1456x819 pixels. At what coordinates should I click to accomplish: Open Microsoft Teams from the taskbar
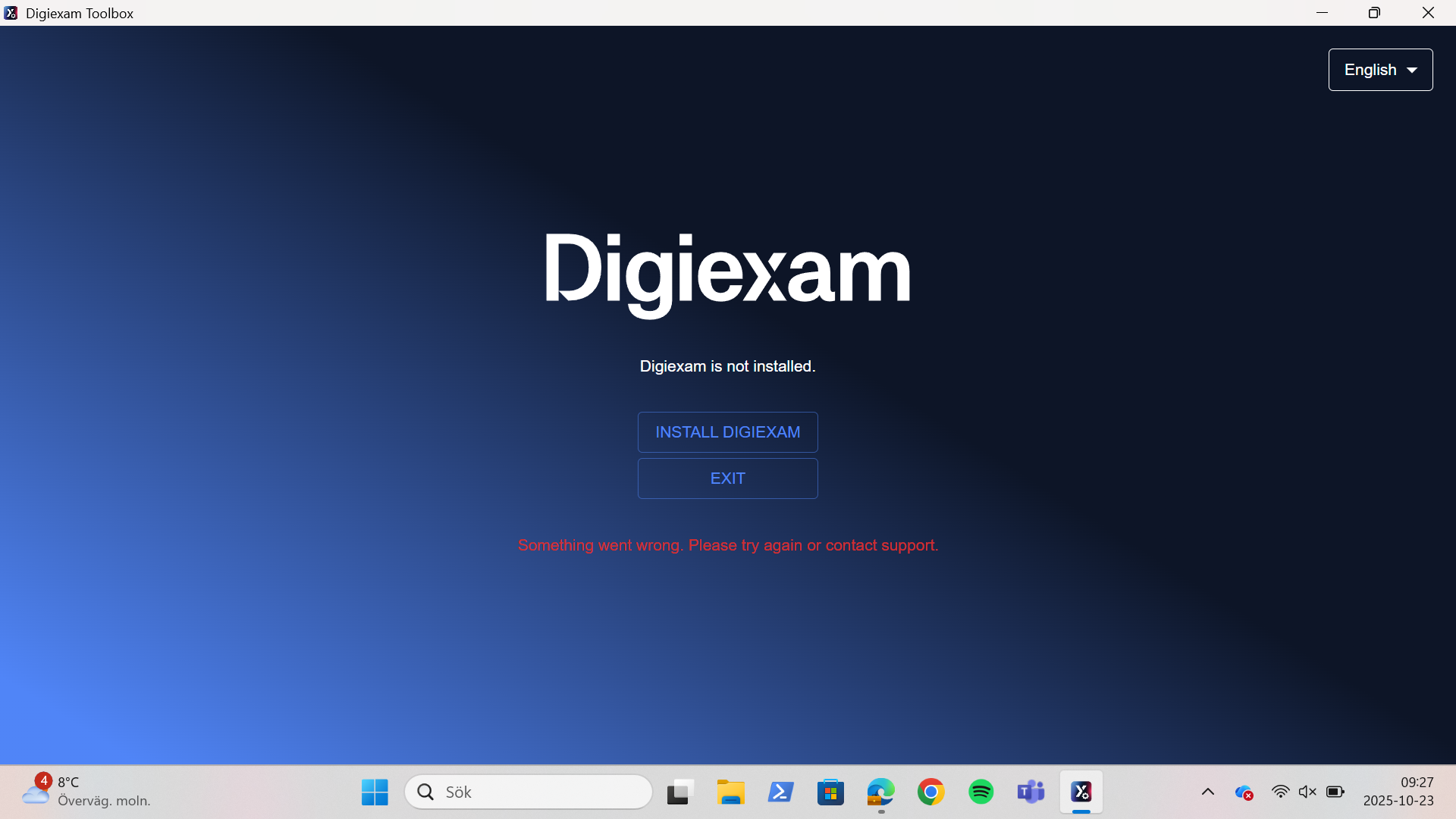tap(1031, 791)
